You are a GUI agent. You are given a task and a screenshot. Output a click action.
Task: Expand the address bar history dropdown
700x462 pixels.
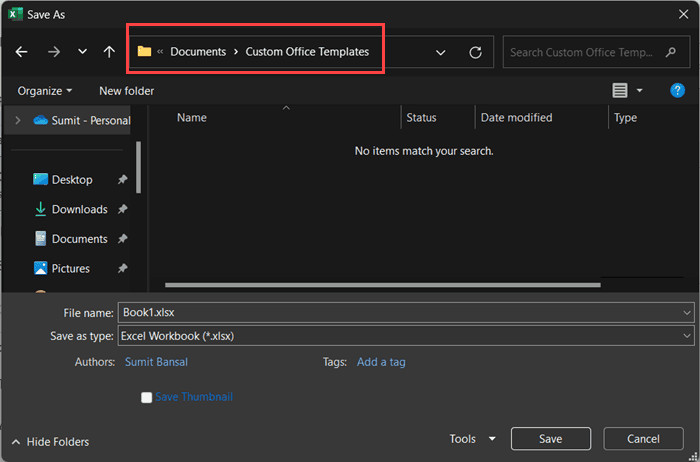441,53
